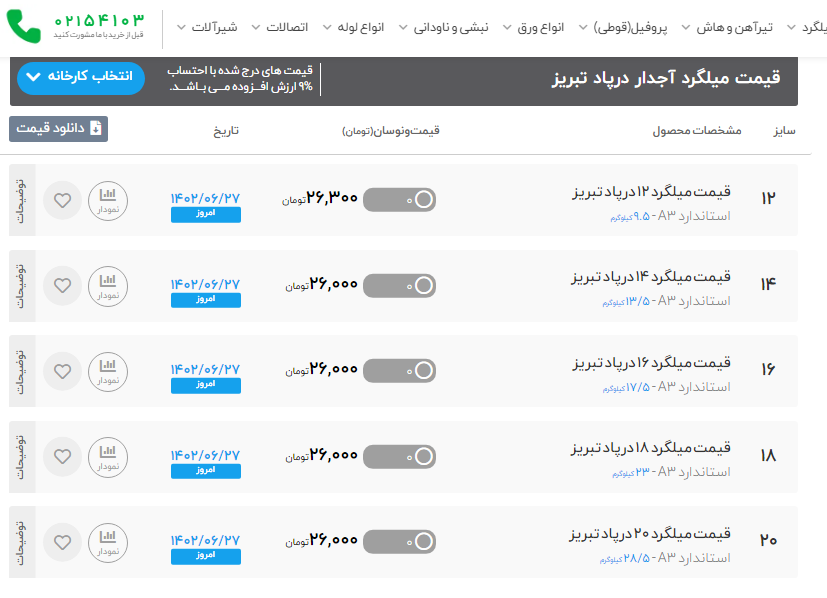Enable the switch for size 20 rebar price

pyautogui.click(x=400, y=542)
